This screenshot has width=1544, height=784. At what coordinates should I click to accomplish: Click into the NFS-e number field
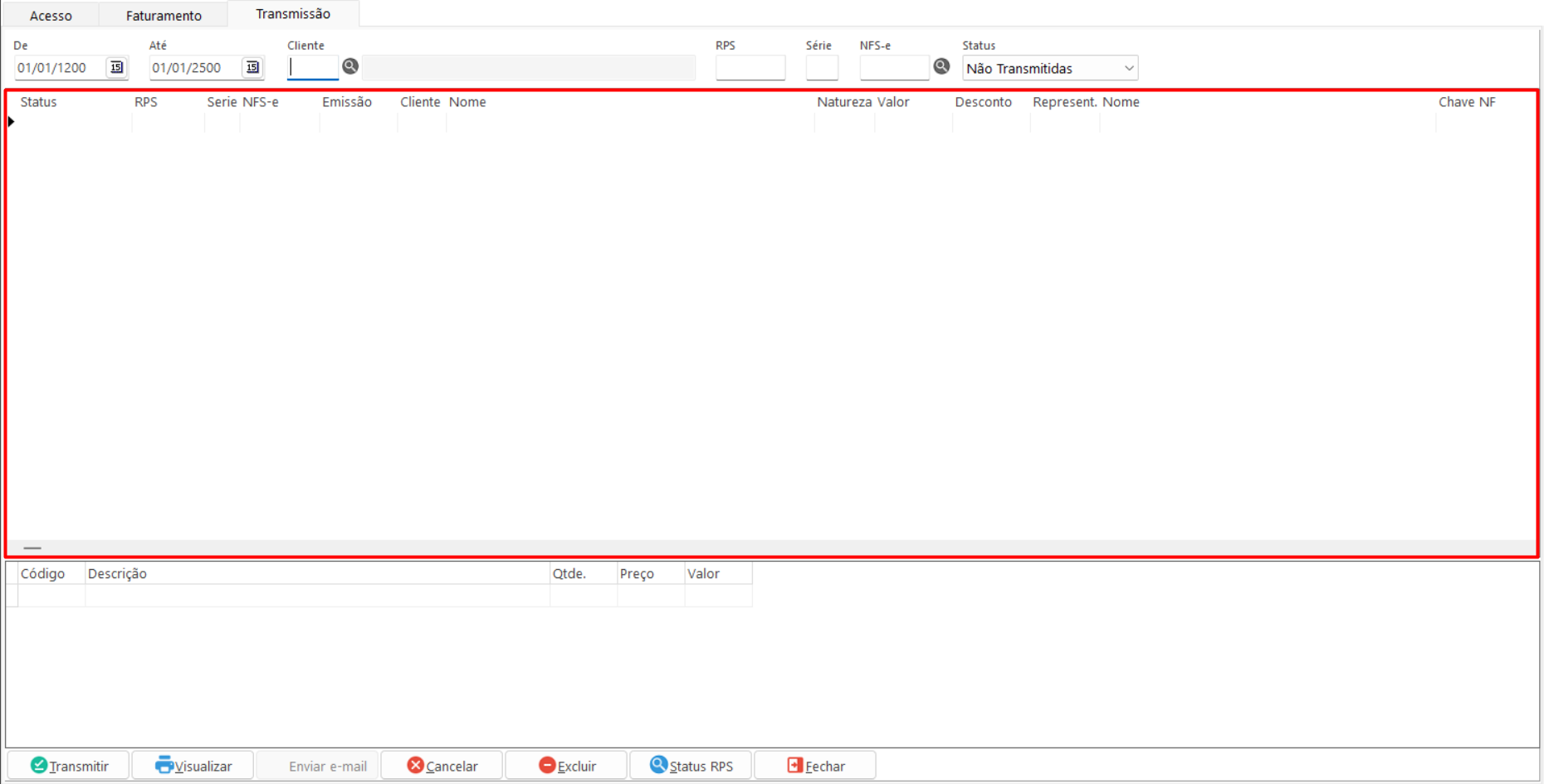click(x=893, y=68)
